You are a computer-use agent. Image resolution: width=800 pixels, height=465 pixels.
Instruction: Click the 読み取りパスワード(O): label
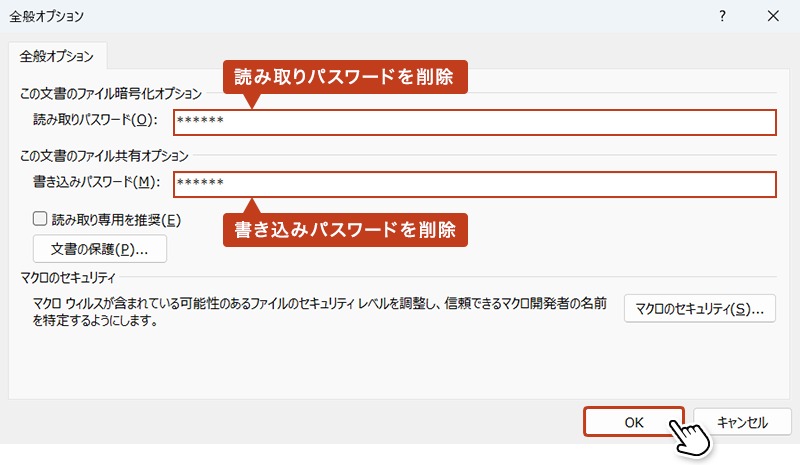95,119
